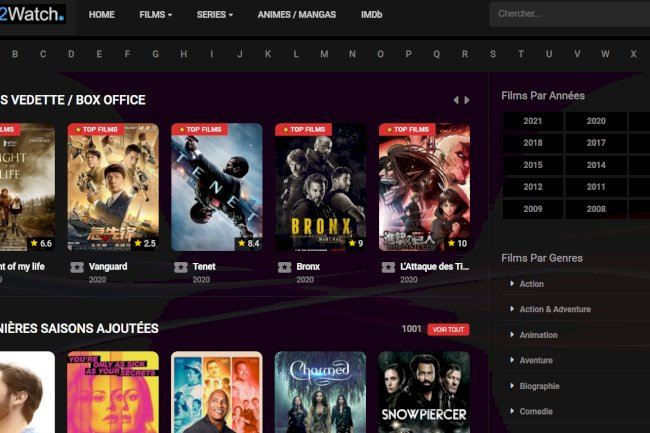Click the next arrow in box office carousel
The width and height of the screenshot is (650, 433).
(466, 100)
